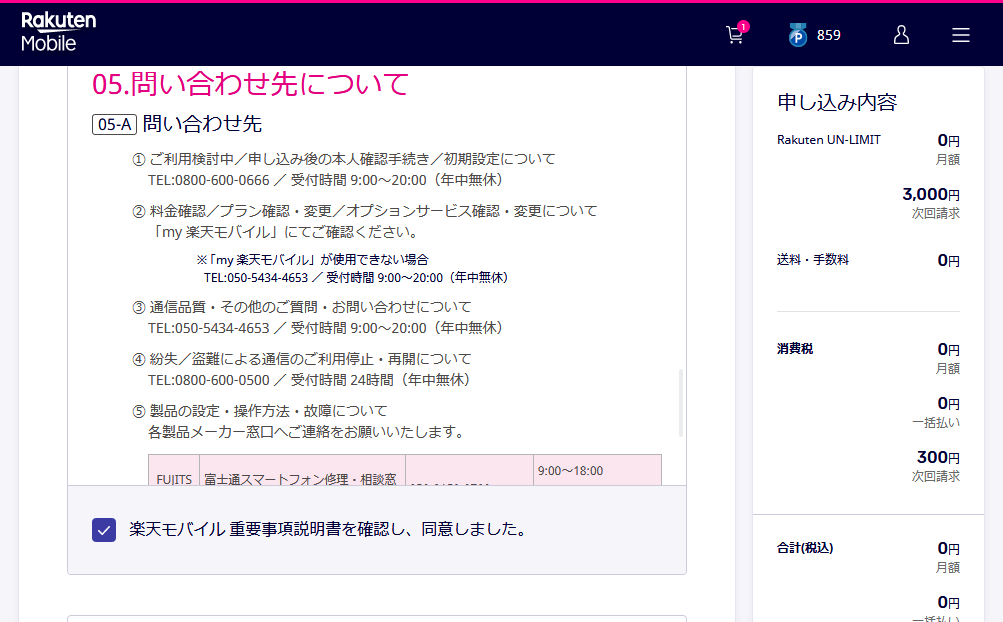Click the 859 points balance
The width and height of the screenshot is (1003, 622).
[x=828, y=35]
